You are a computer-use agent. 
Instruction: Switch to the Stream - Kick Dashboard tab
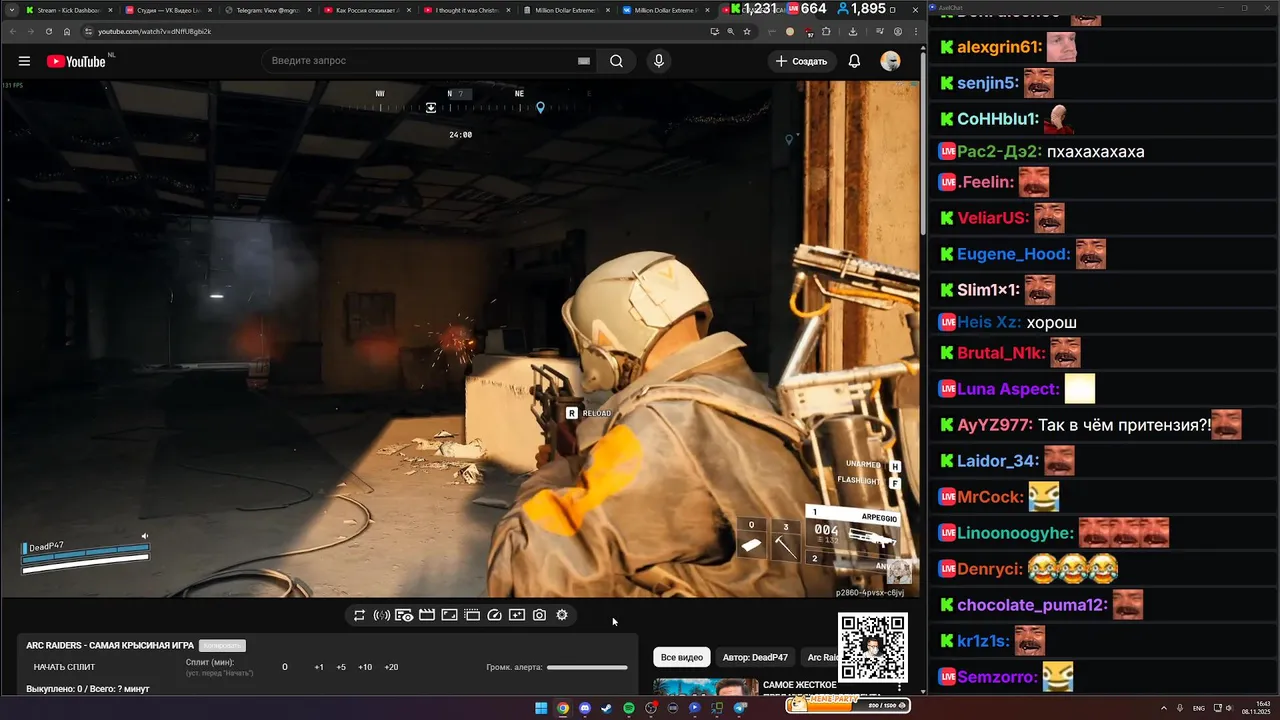coord(68,10)
